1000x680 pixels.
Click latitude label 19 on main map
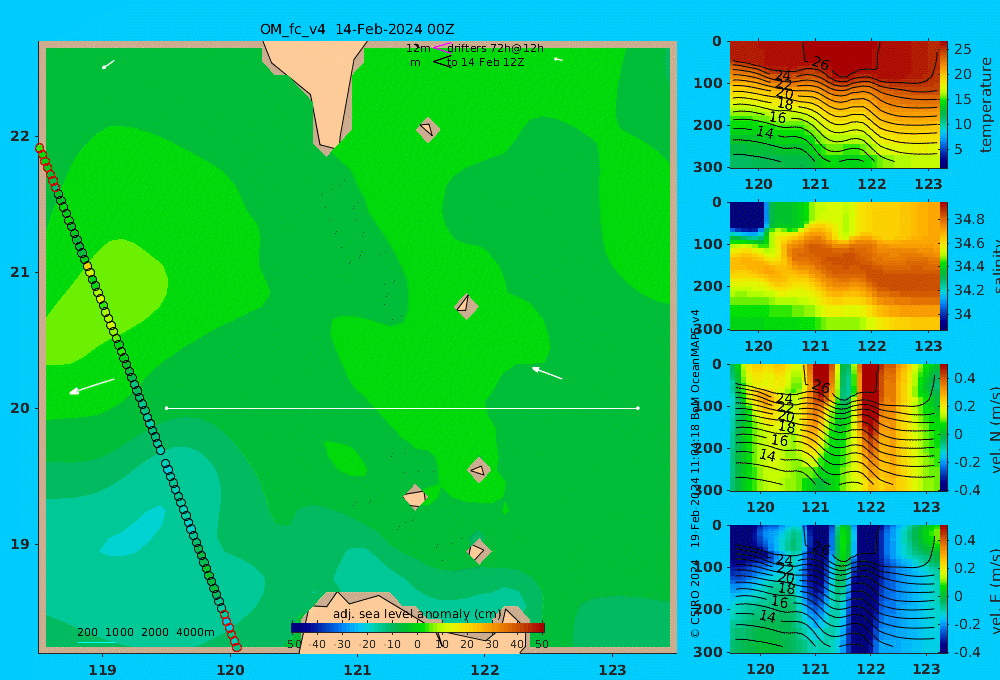(20, 544)
